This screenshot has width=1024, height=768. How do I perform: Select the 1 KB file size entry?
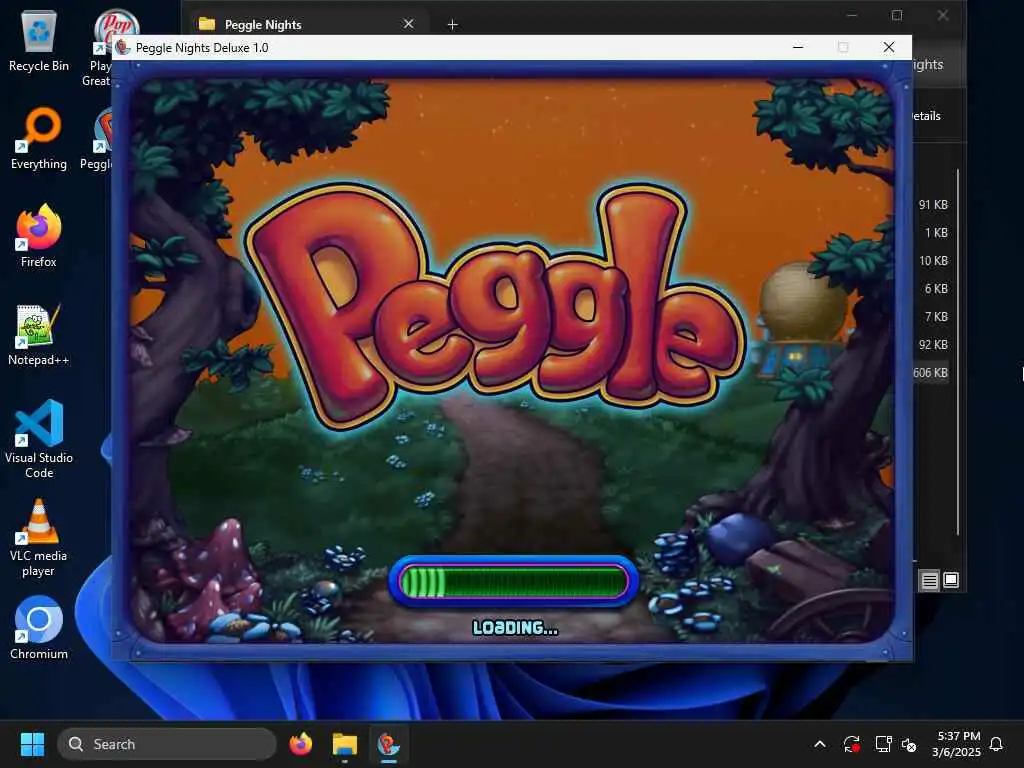pyautogui.click(x=936, y=232)
